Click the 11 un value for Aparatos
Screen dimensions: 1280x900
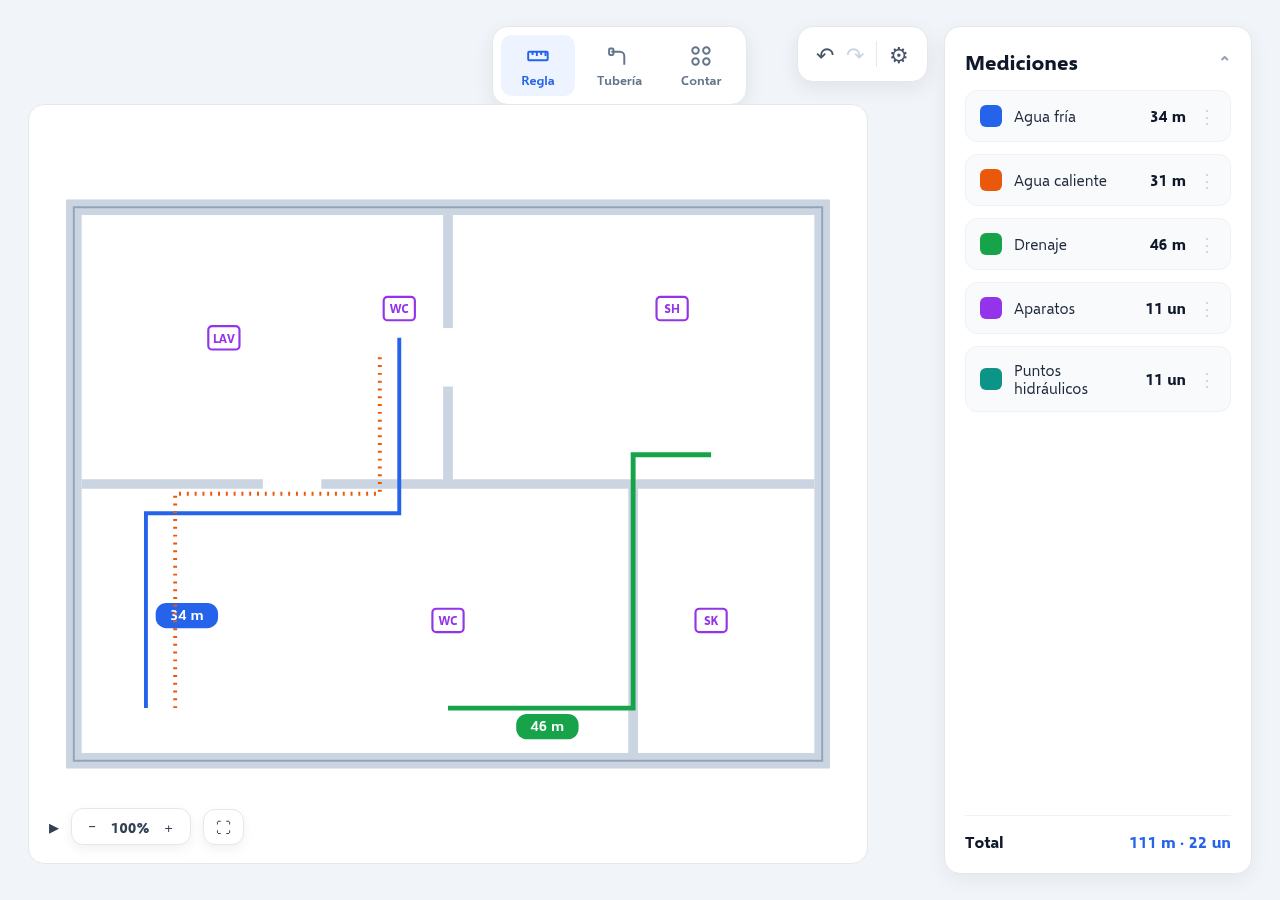click(x=1166, y=309)
